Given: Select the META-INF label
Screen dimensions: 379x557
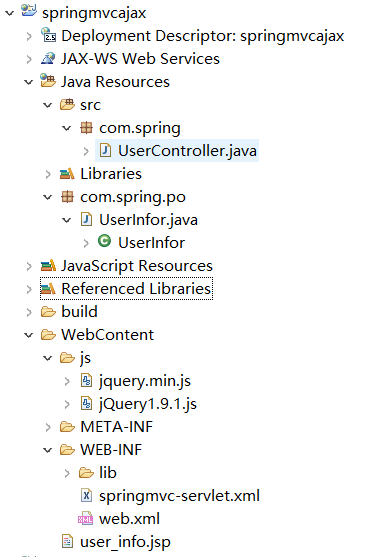Looking at the screenshot, I should 117,427.
